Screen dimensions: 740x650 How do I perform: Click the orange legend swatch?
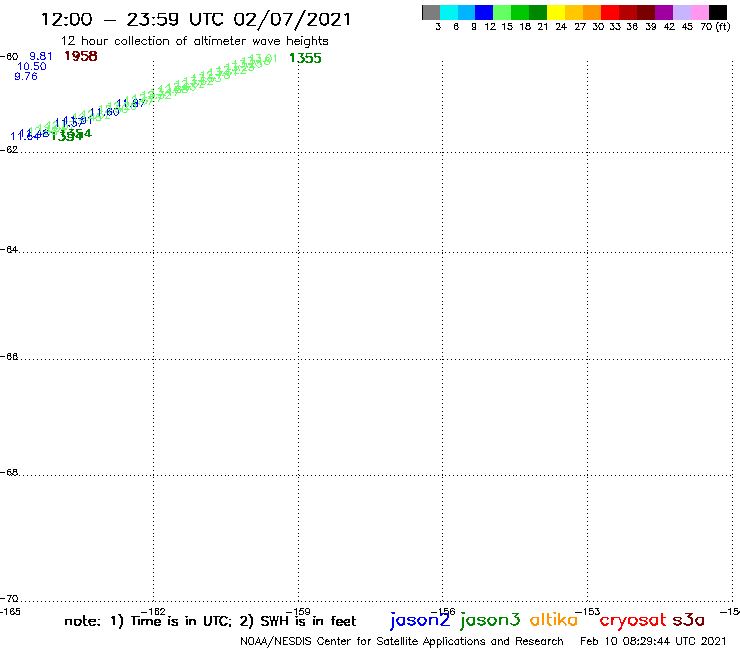592,12
